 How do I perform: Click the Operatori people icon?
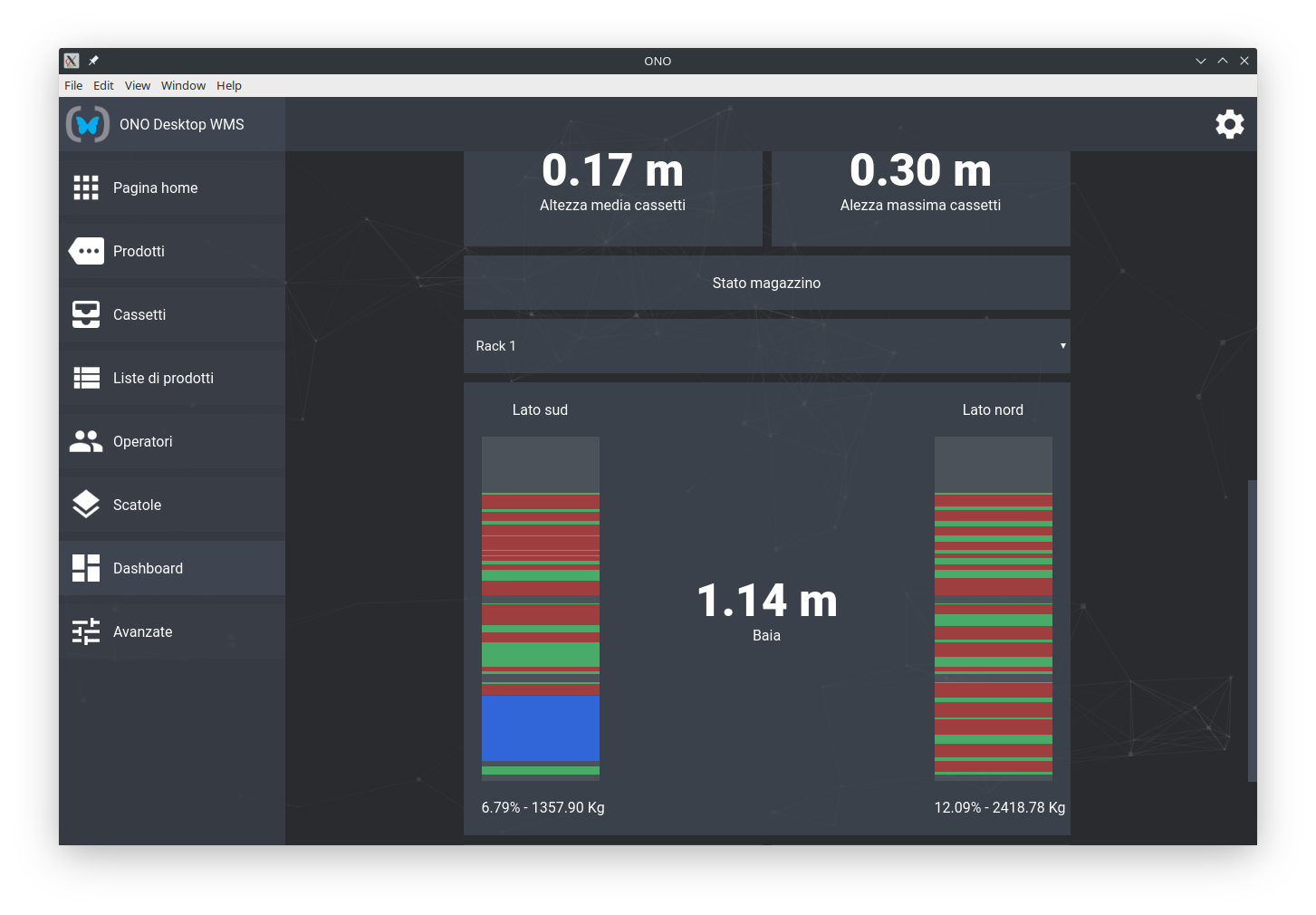click(86, 441)
